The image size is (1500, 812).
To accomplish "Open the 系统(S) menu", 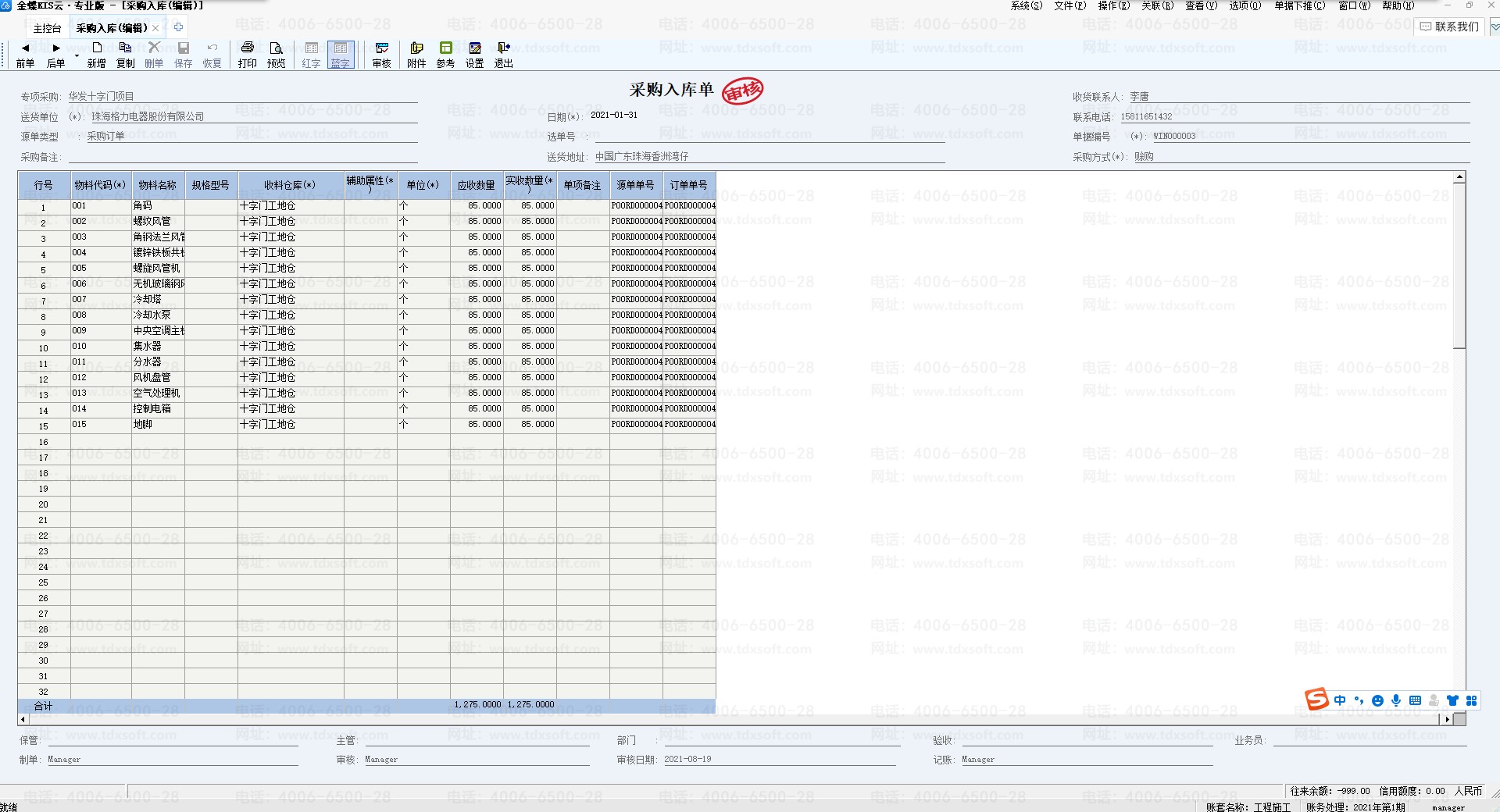I will [x=1026, y=5].
